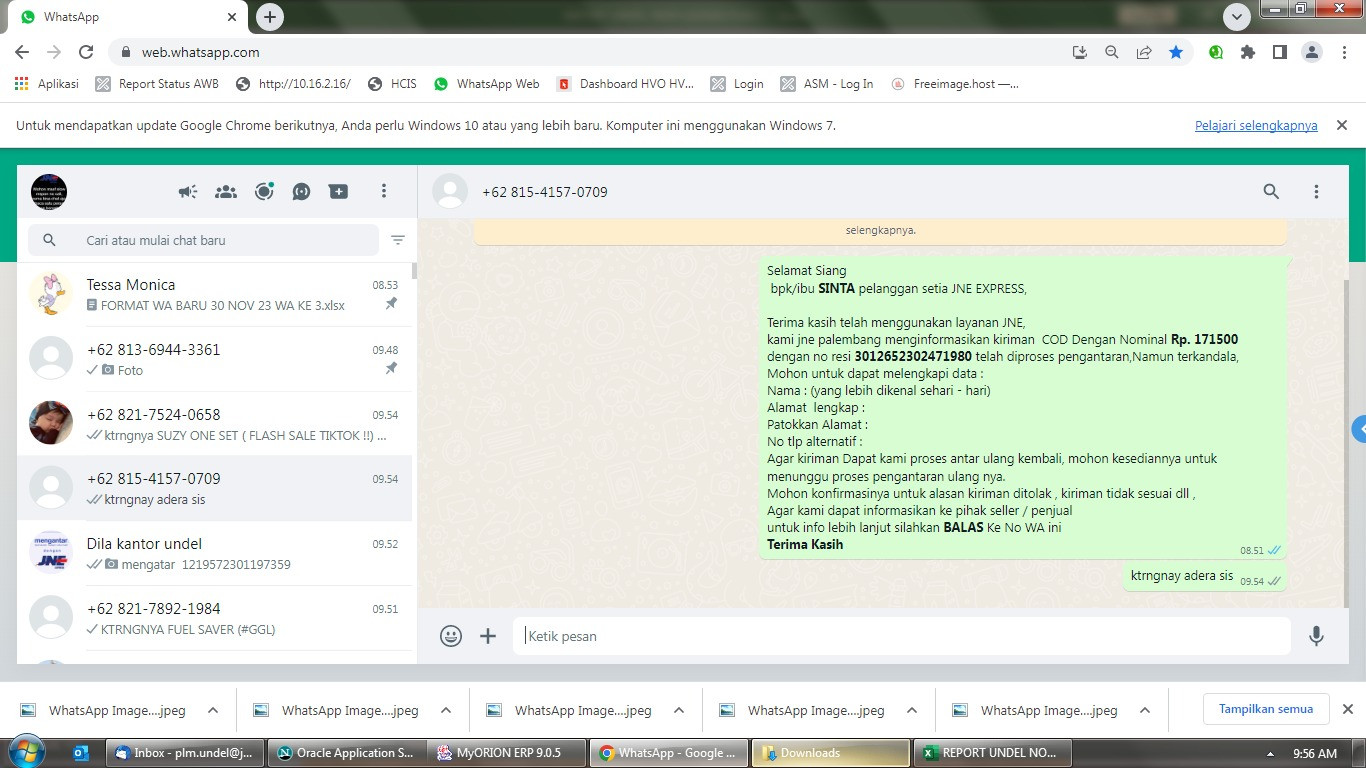The height and width of the screenshot is (768, 1366).
Task: Open the ASM - Log In bookmark
Action: (827, 84)
